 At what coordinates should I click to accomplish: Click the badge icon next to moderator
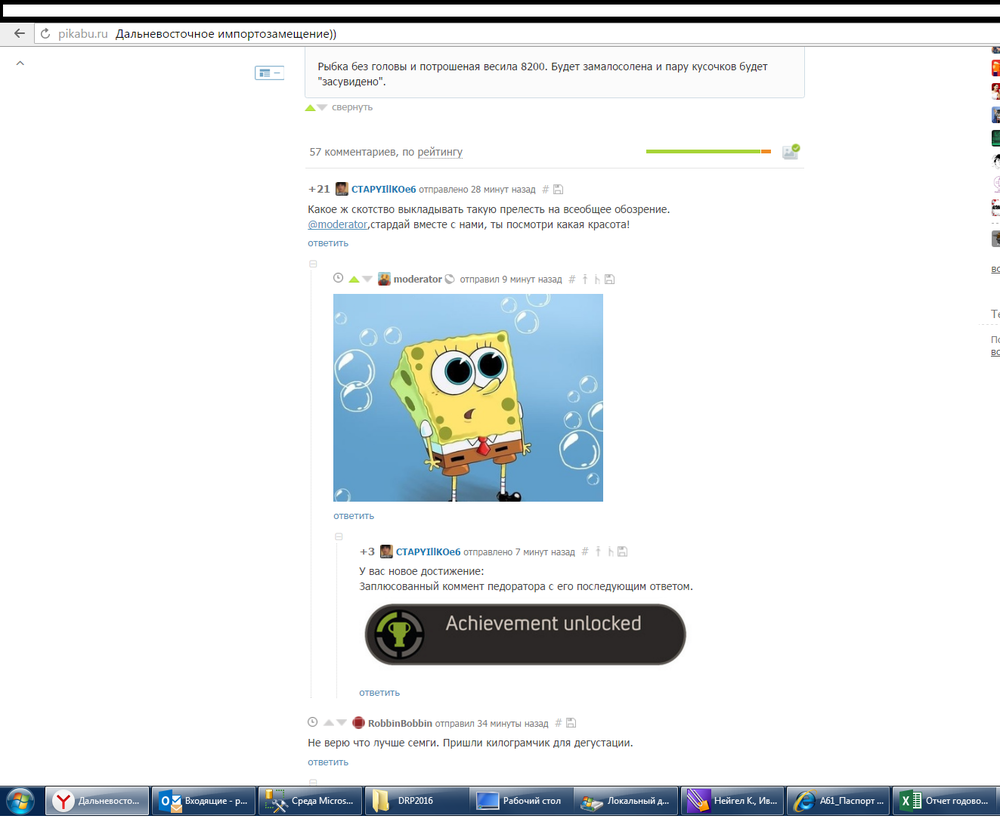450,279
